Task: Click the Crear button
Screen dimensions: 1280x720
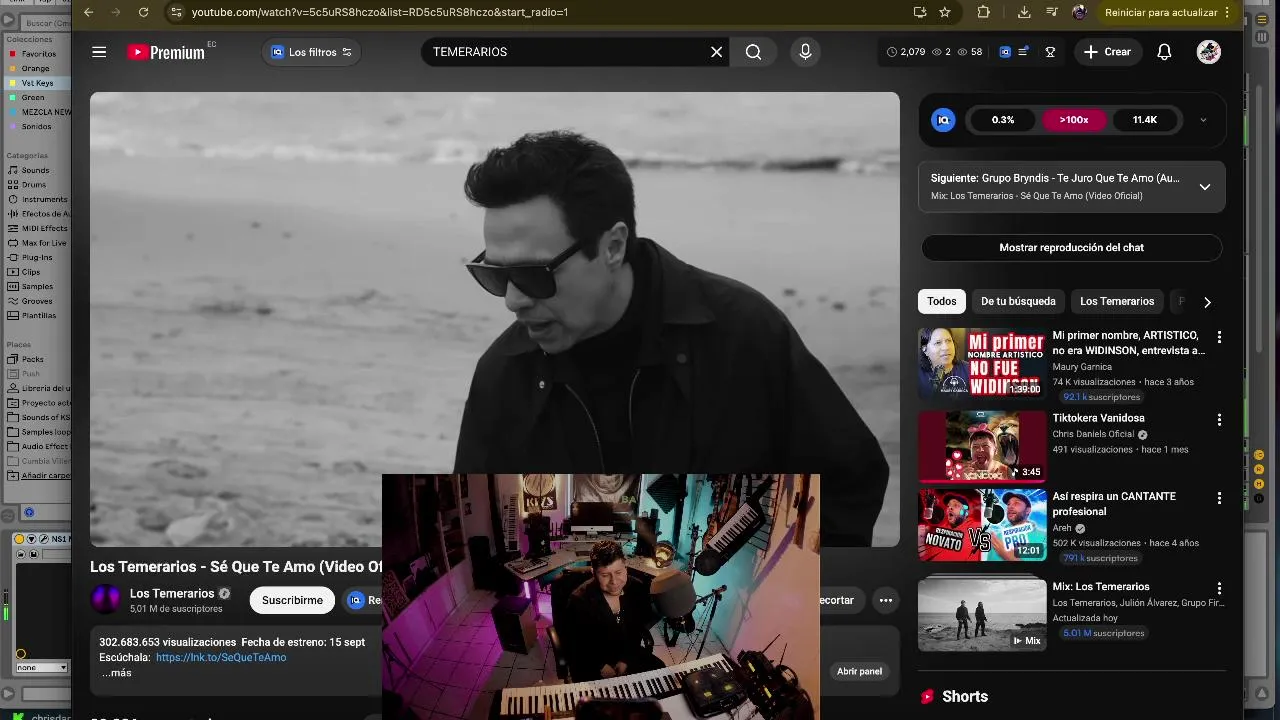Action: [x=1107, y=52]
